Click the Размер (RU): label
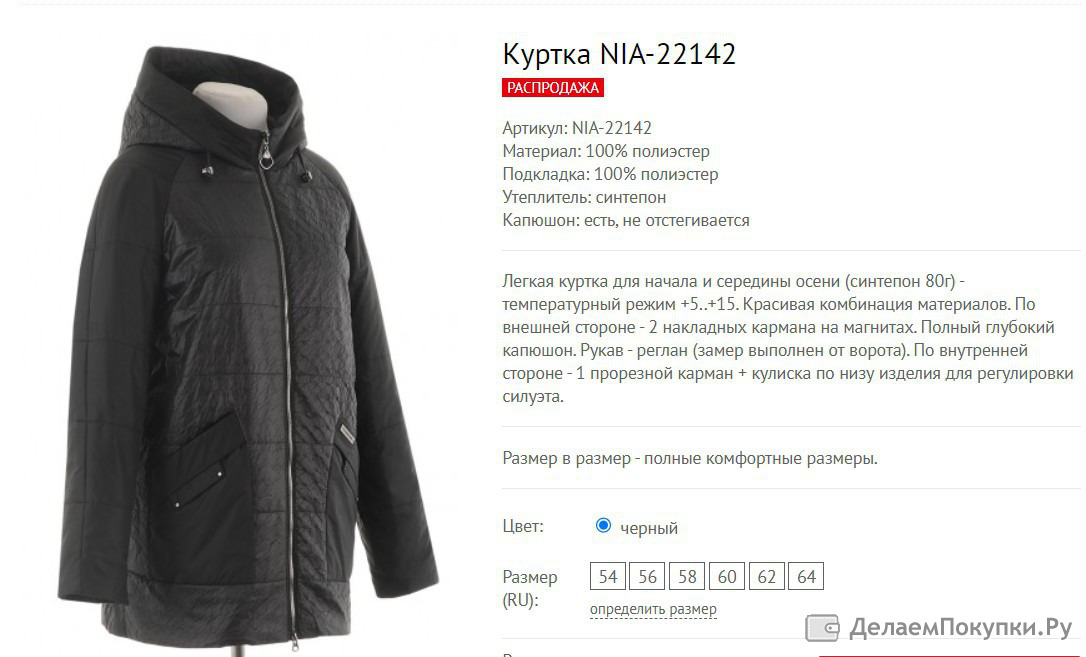 pos(530,588)
